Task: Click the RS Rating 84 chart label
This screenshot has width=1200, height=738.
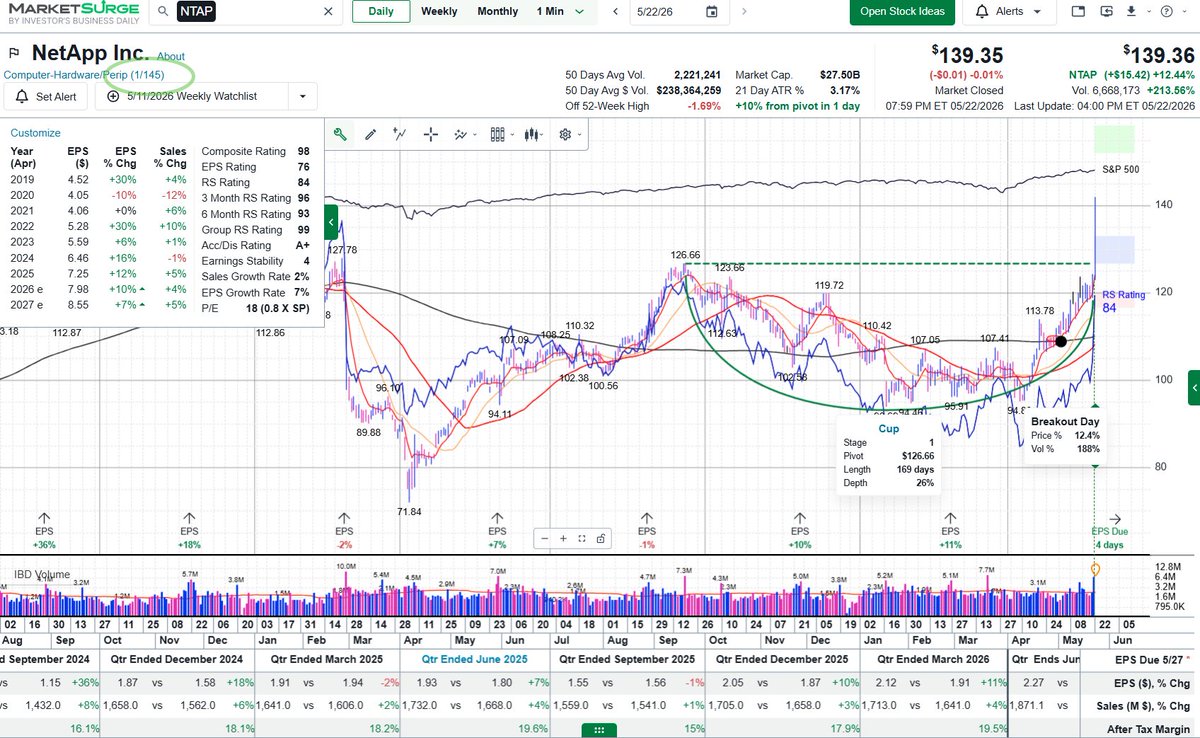Action: coord(1123,301)
